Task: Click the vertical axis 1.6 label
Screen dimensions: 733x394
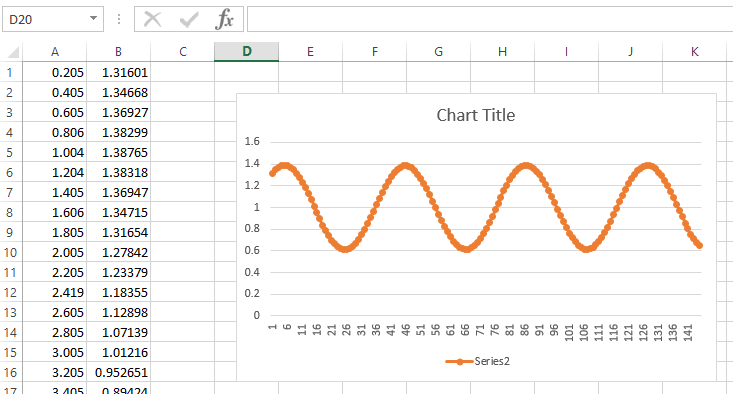Action: click(252, 142)
